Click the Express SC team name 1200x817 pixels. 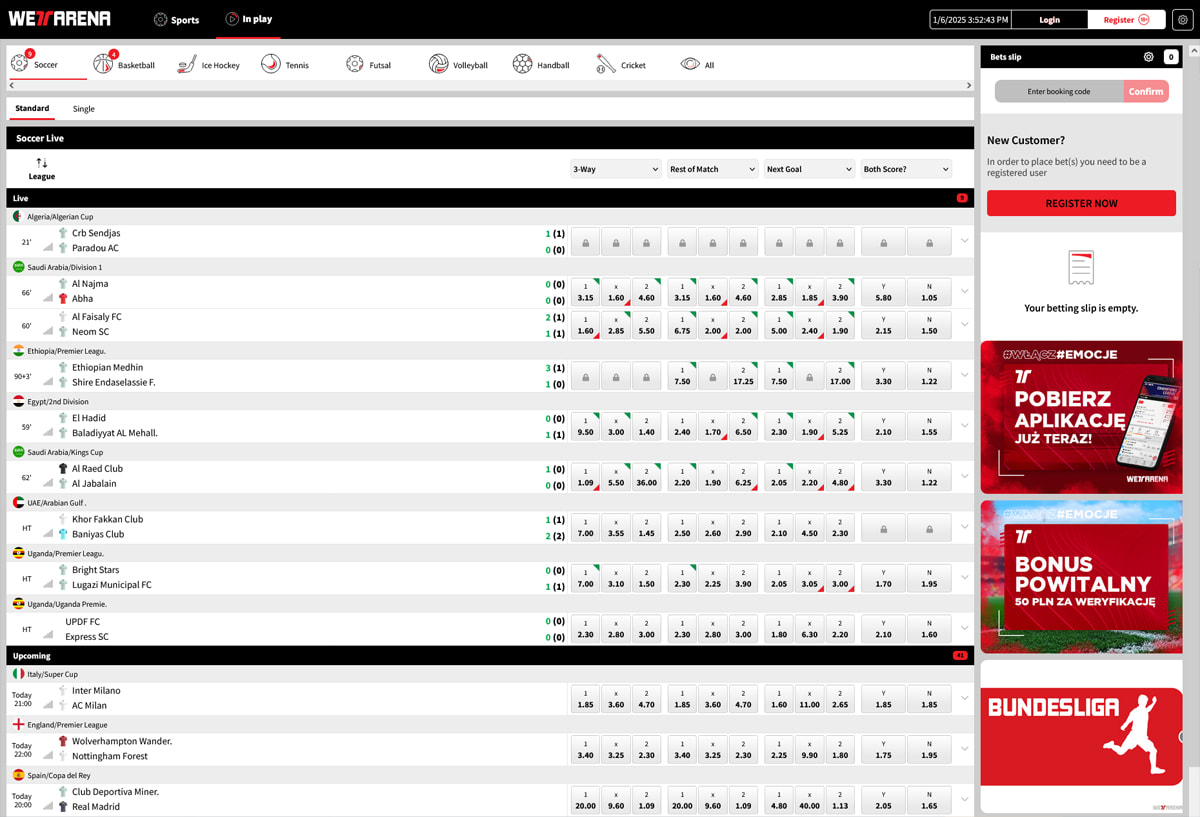click(87, 636)
